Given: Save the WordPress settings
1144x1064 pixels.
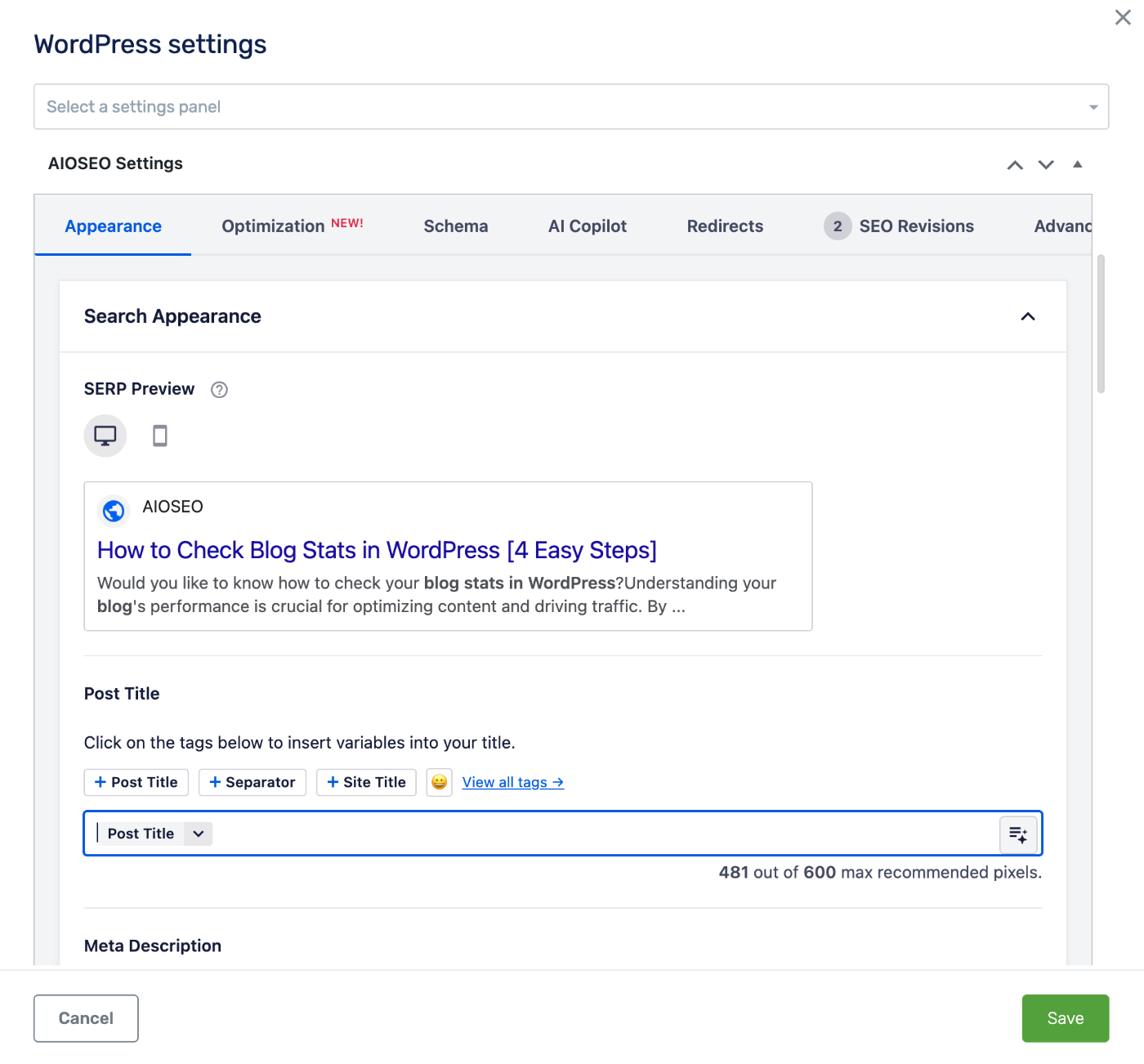Looking at the screenshot, I should click(1066, 1018).
